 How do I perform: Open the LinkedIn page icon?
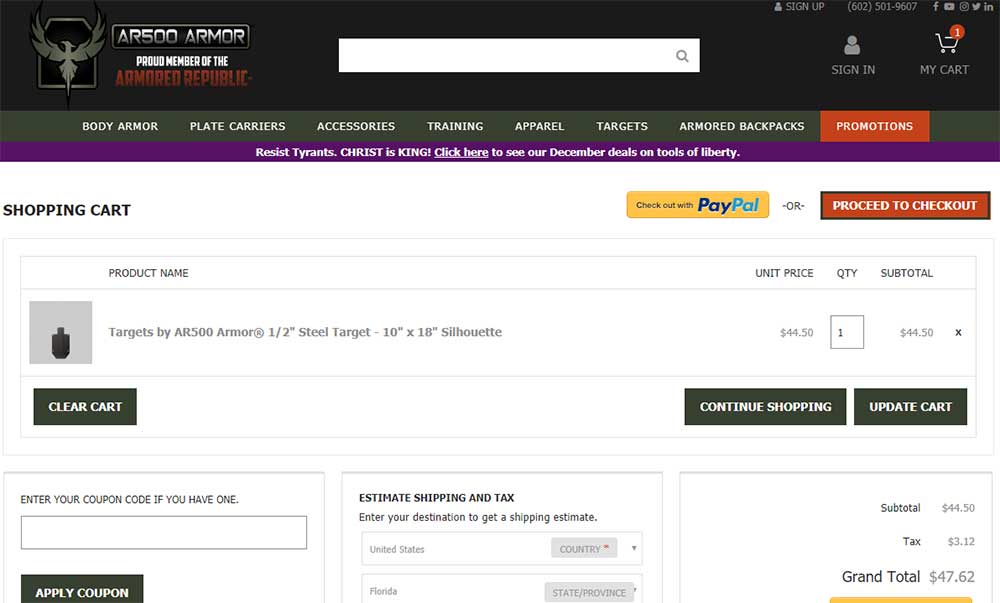pos(989,7)
